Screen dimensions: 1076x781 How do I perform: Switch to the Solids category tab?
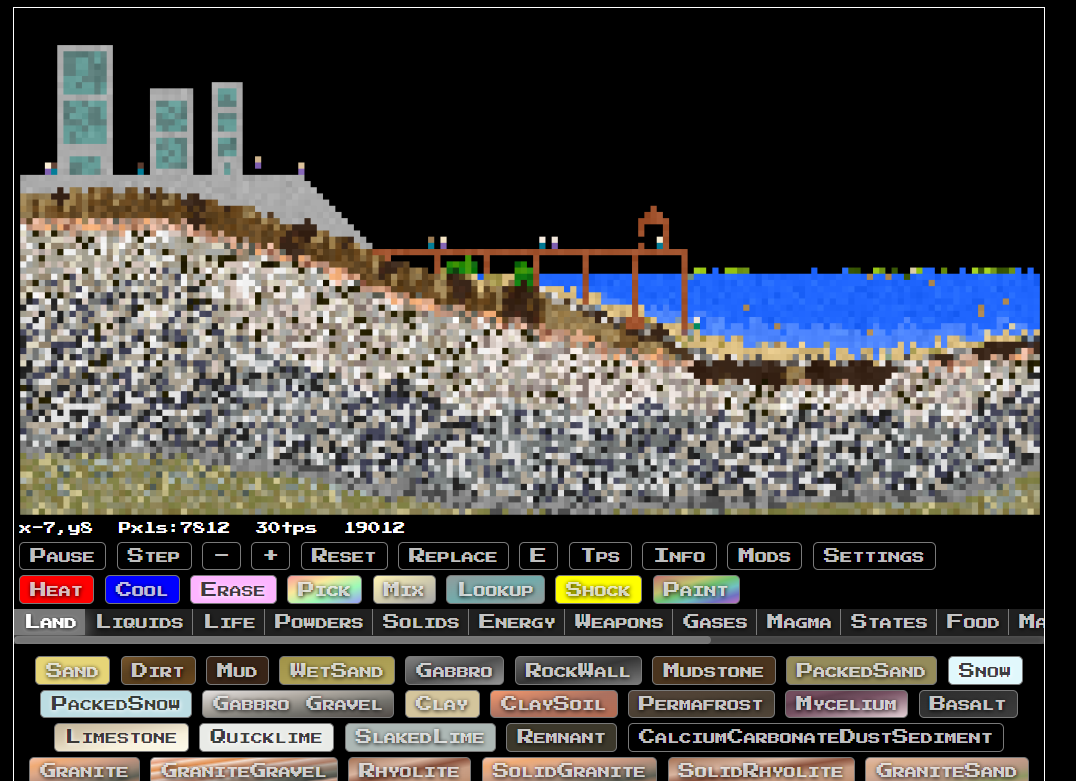click(421, 622)
